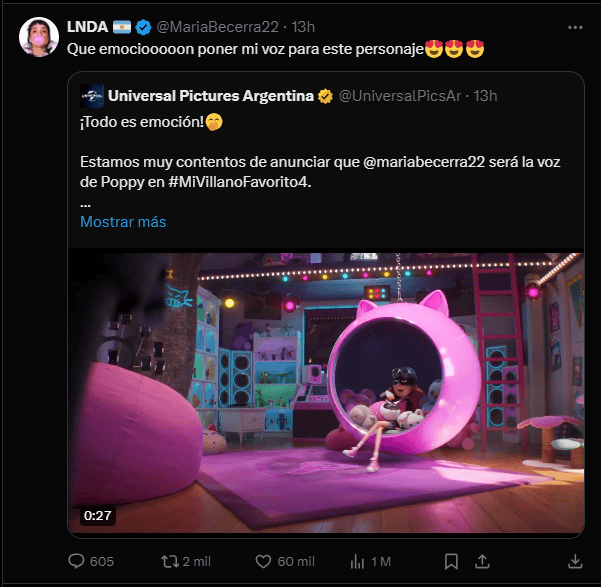601x587 pixels.
Task: Repost the tweet via the retweet icon
Action: pyautogui.click(x=171, y=561)
